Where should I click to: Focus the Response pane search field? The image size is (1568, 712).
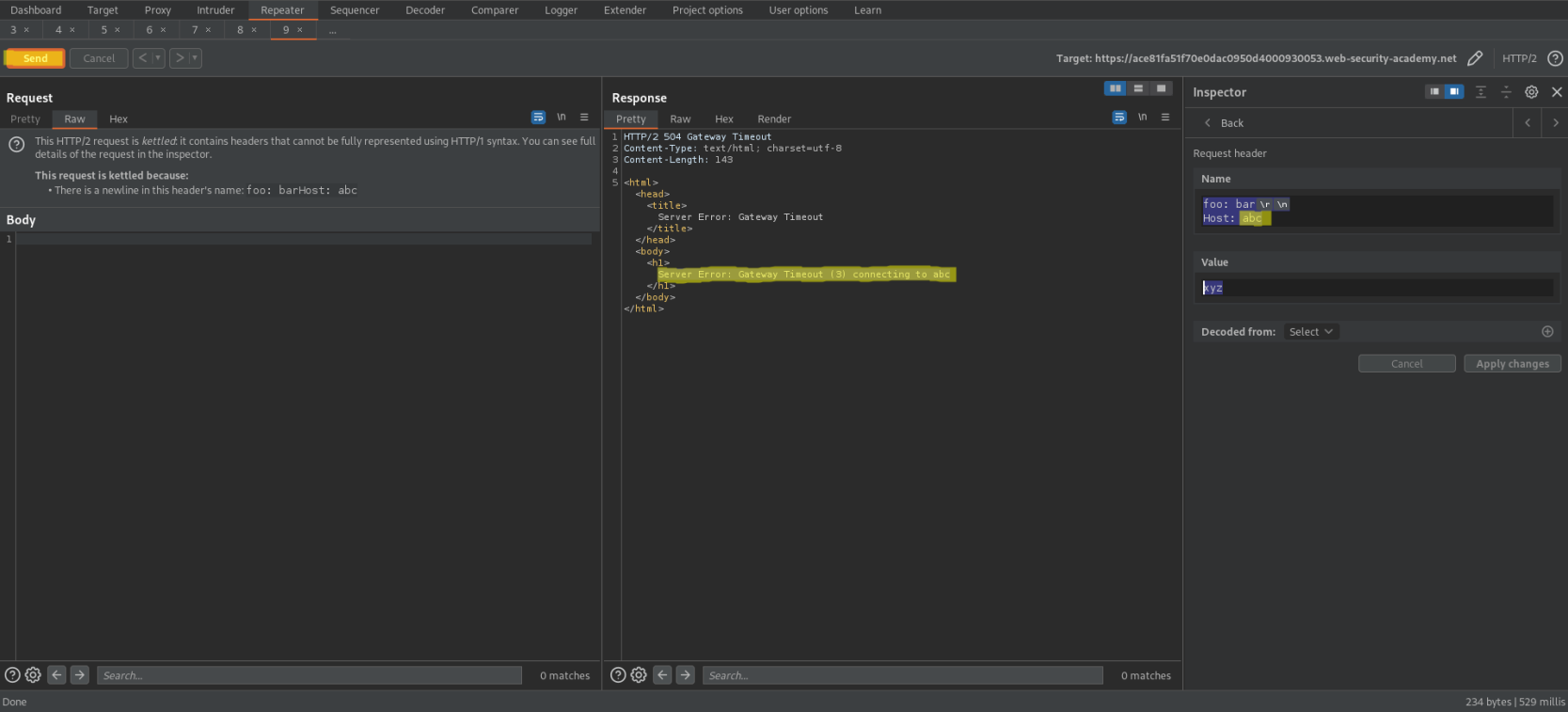(903, 675)
